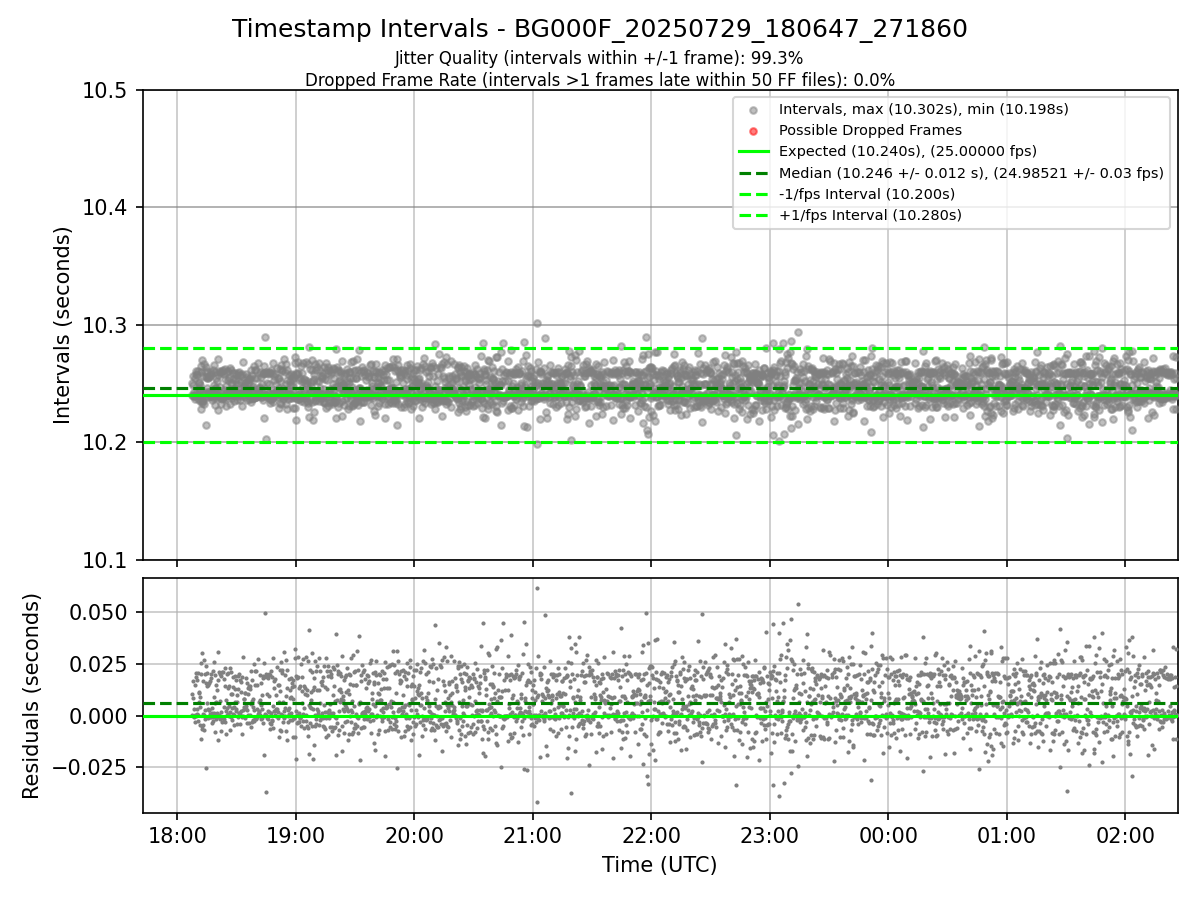Click the 00:00 time tick label

coord(888,834)
